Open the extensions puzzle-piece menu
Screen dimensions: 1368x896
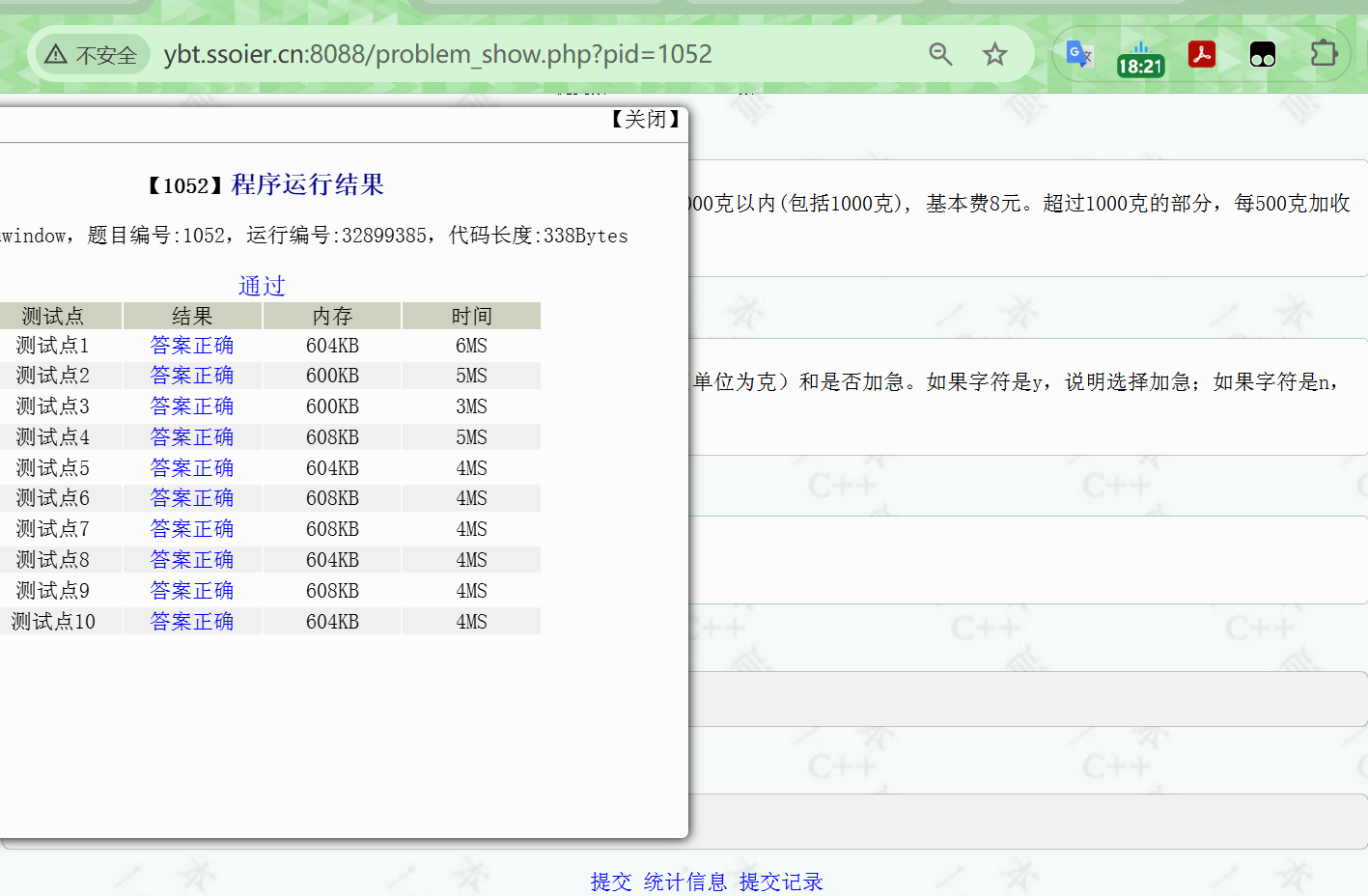[1324, 53]
